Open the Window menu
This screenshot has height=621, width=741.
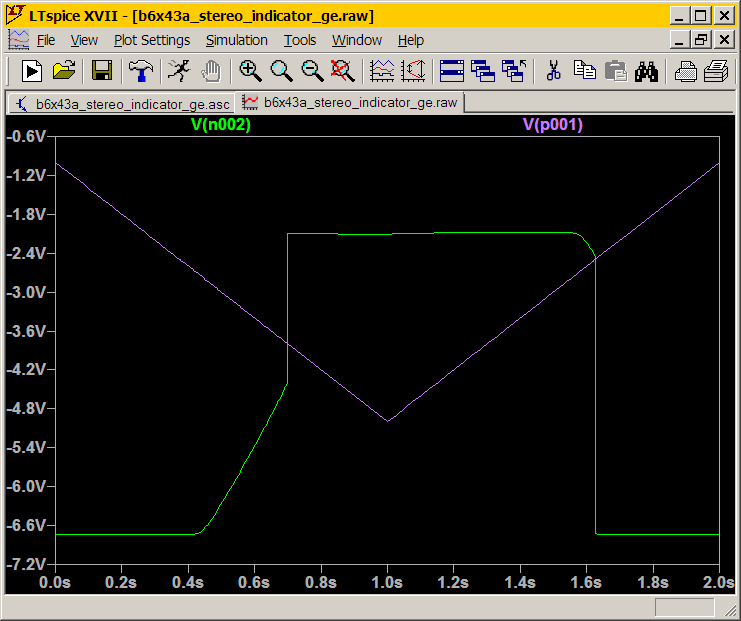coord(357,40)
